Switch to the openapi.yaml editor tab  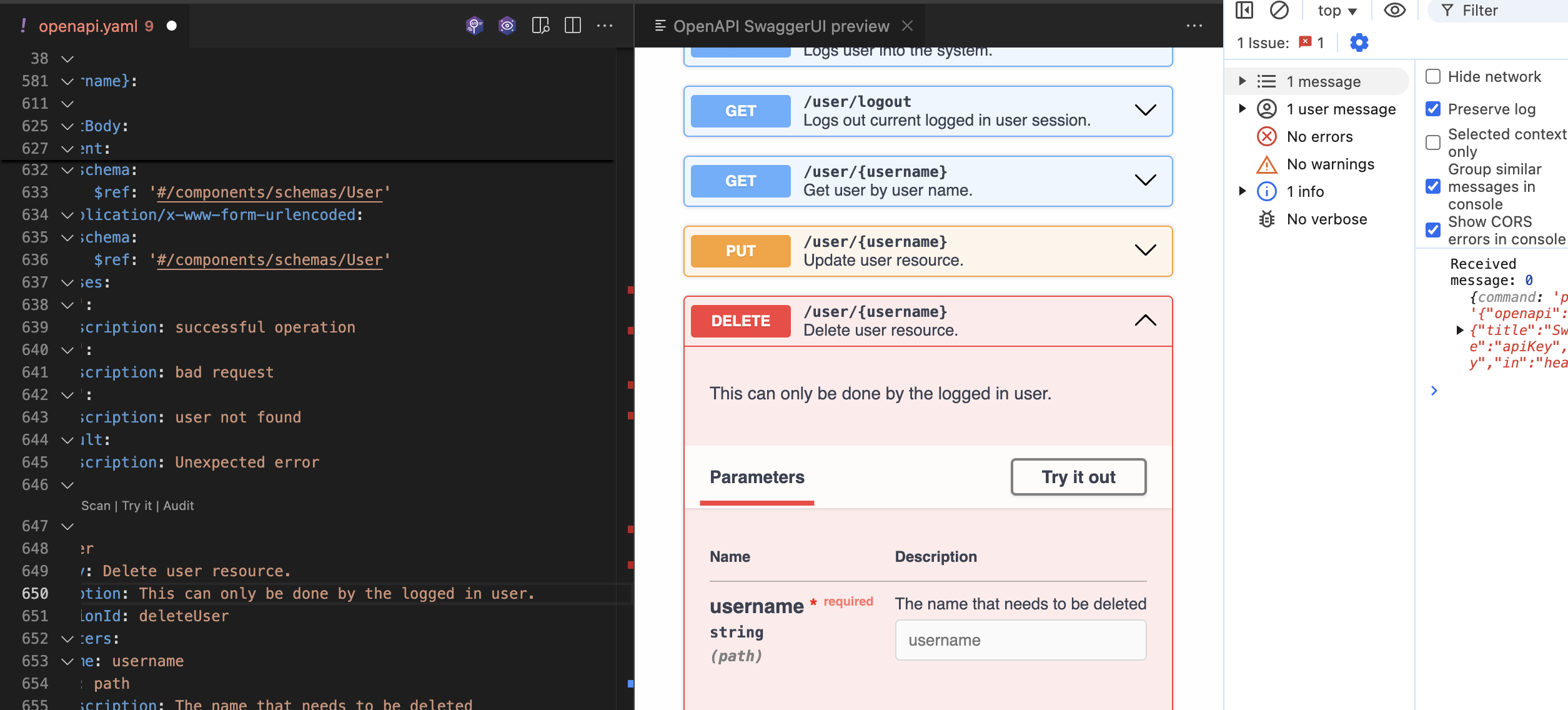94,26
